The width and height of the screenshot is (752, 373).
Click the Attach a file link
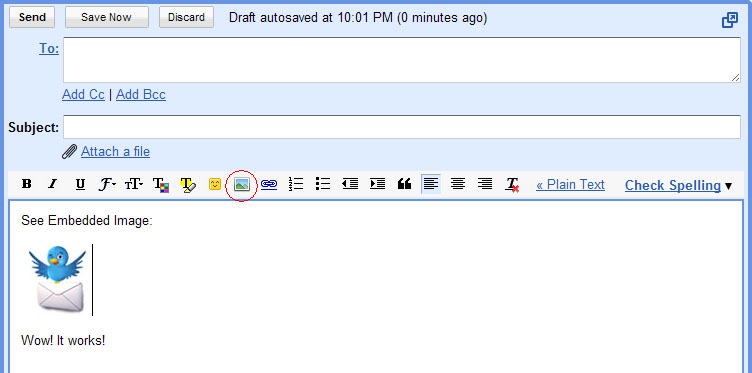[x=115, y=152]
